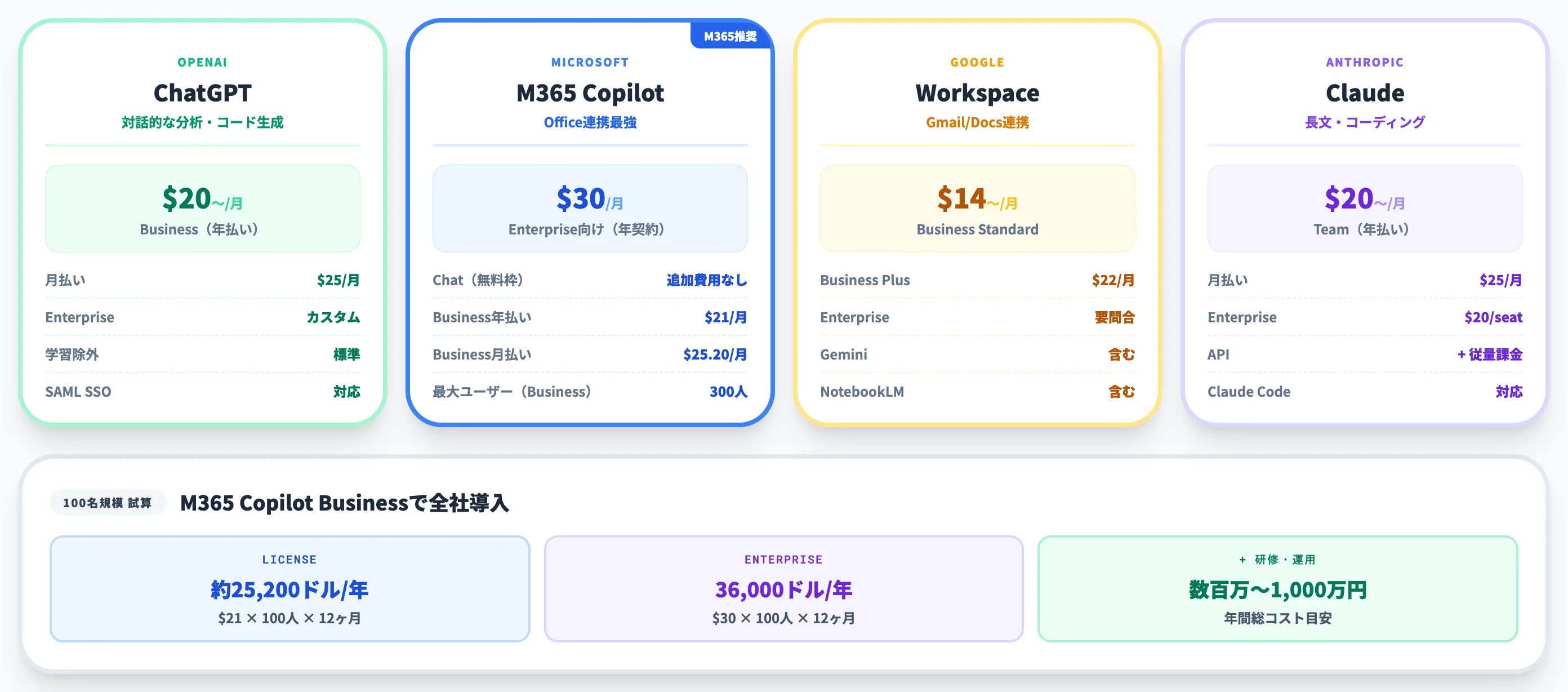
Task: Click ChatGPT $20 Business price box
Action: tap(203, 209)
